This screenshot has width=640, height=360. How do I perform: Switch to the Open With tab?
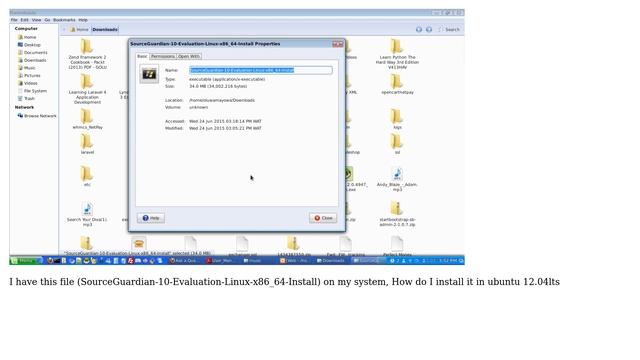(x=189, y=56)
